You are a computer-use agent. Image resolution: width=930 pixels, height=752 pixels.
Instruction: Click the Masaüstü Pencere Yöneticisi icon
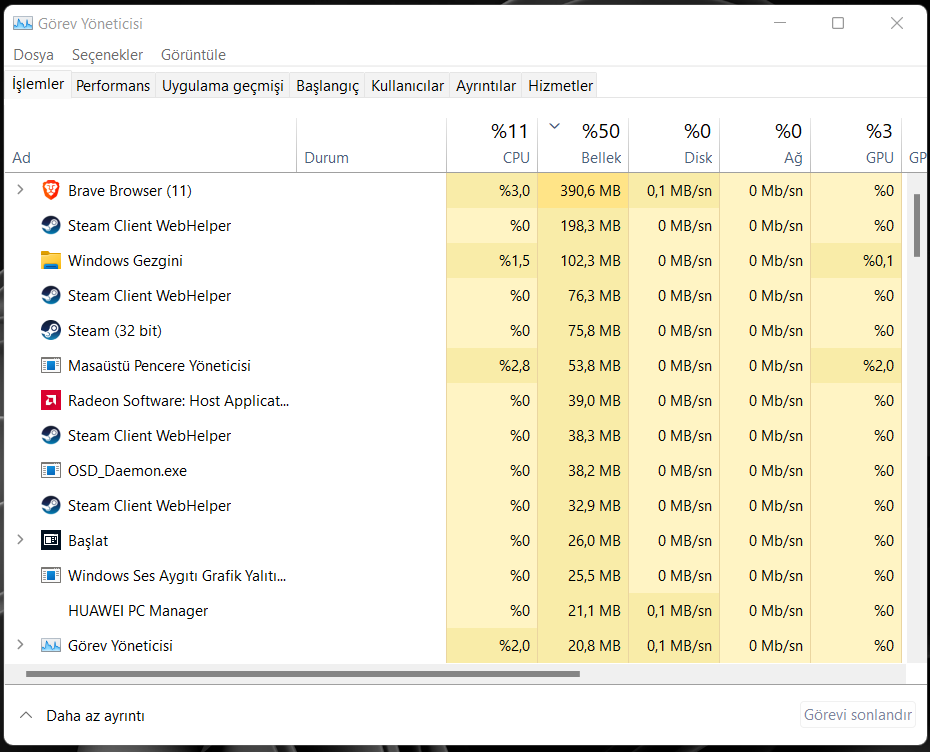tap(51, 365)
